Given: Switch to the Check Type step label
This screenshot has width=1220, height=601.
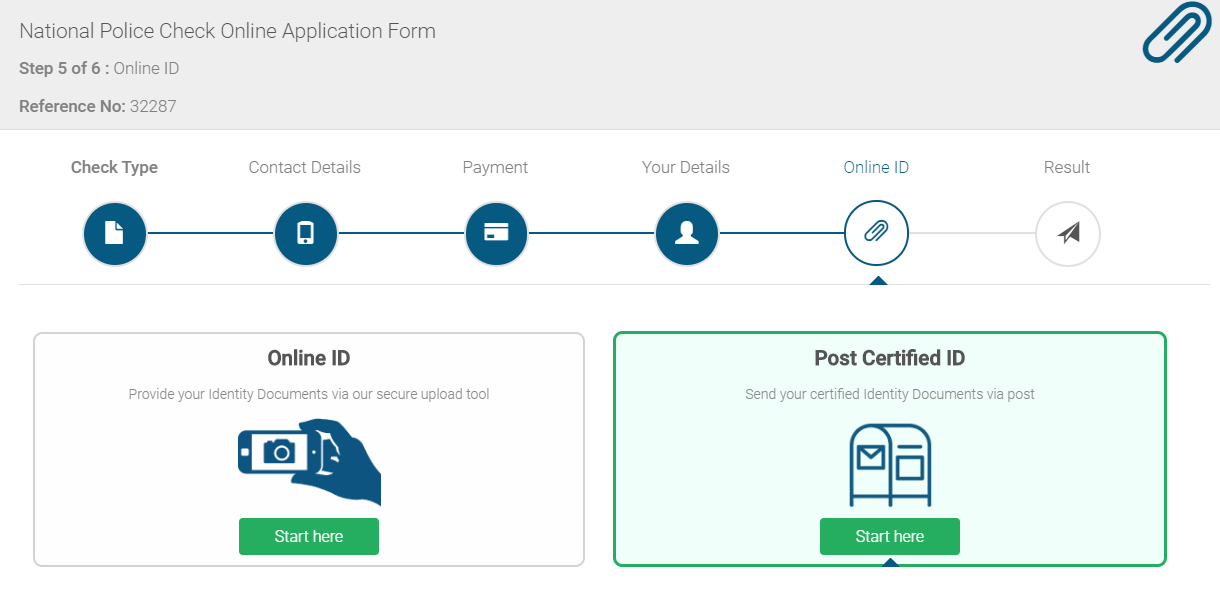Looking at the screenshot, I should [x=114, y=167].
